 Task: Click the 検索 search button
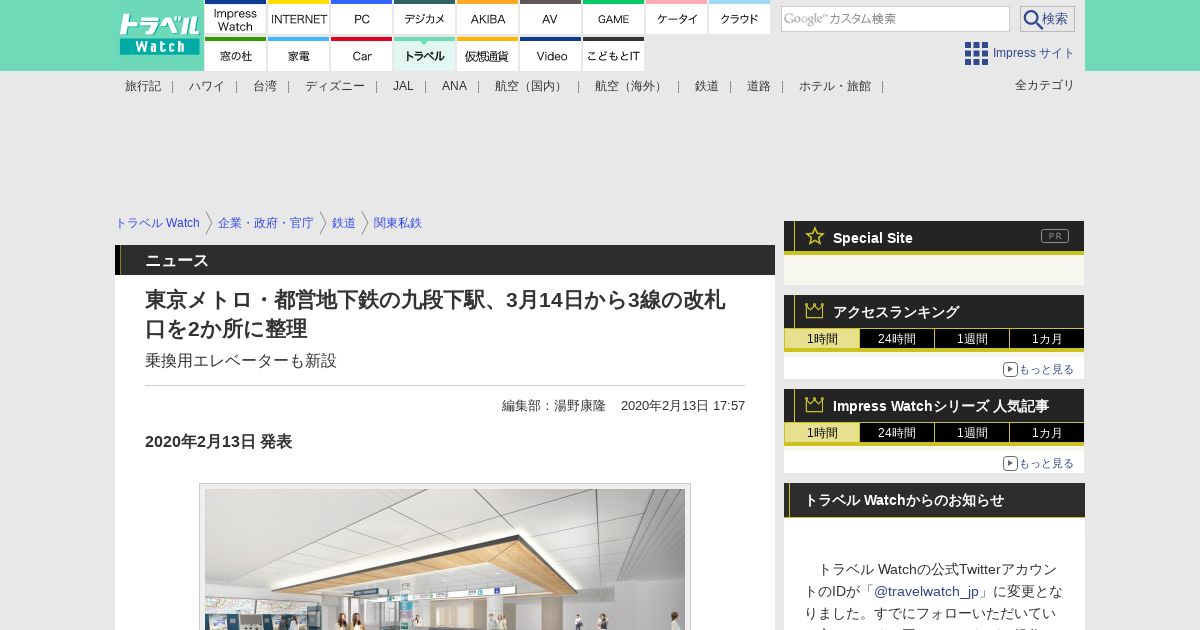[x=1047, y=19]
